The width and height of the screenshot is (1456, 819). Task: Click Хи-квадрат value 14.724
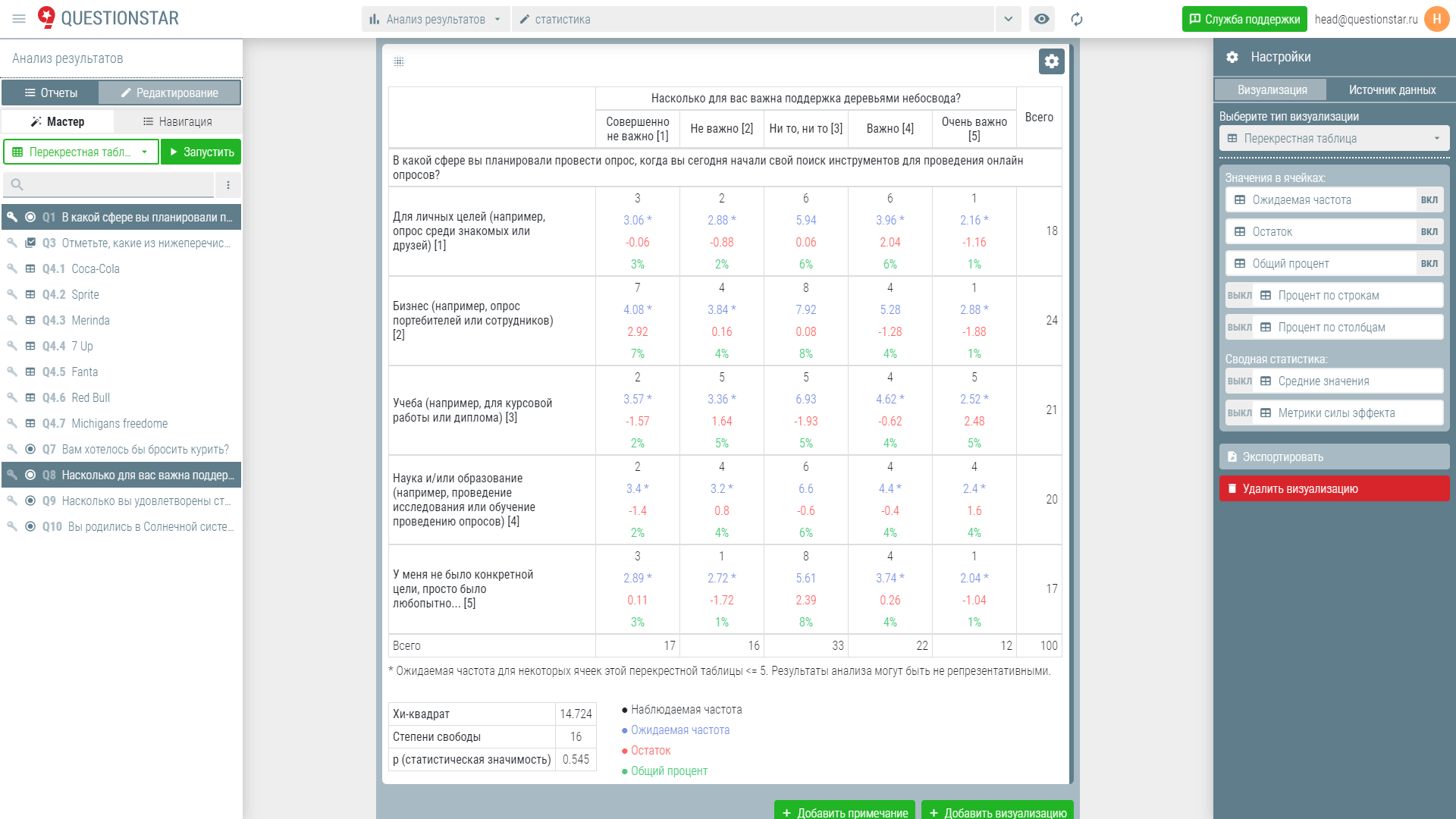click(x=576, y=714)
